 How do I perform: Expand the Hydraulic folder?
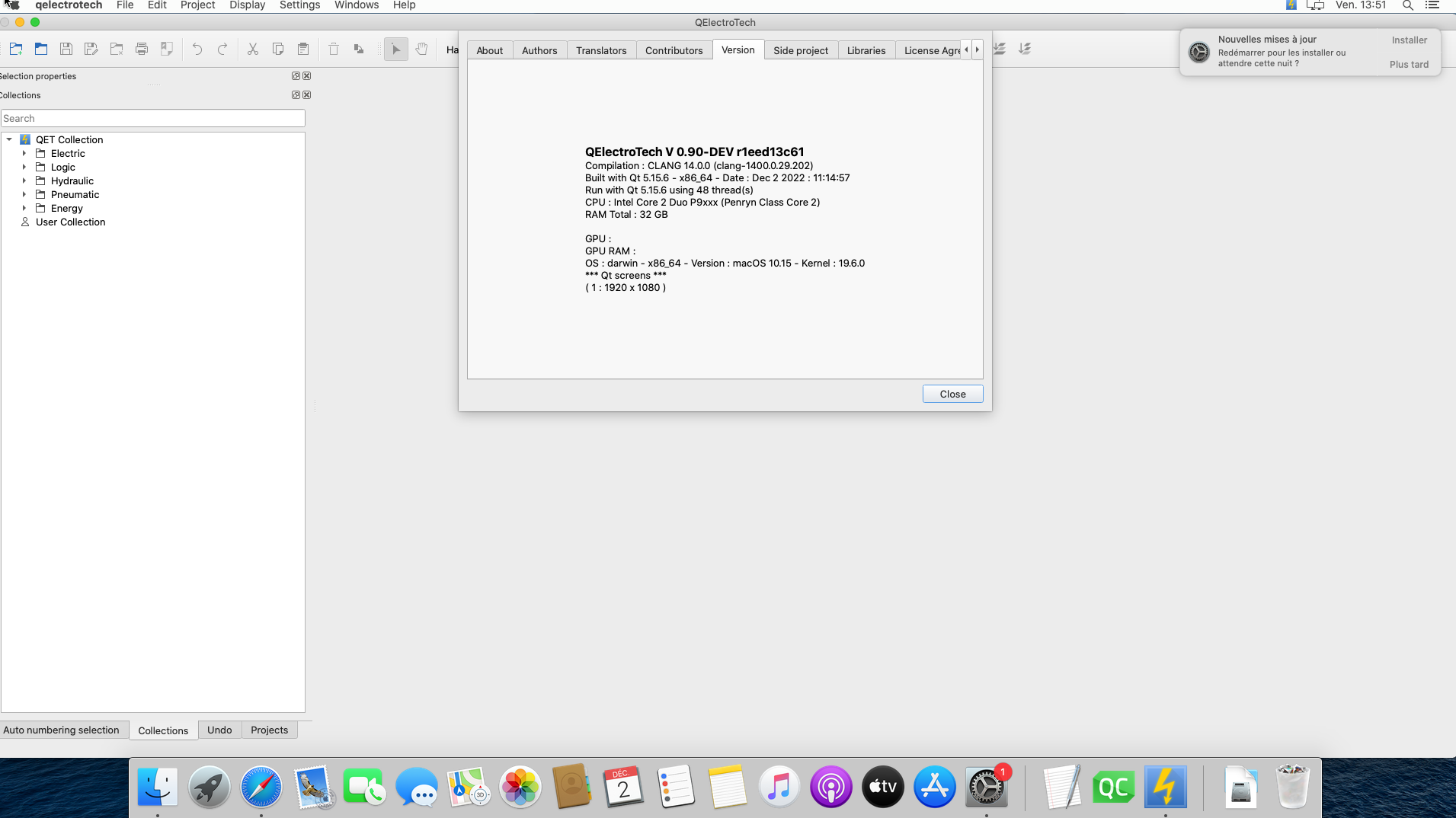(24, 181)
